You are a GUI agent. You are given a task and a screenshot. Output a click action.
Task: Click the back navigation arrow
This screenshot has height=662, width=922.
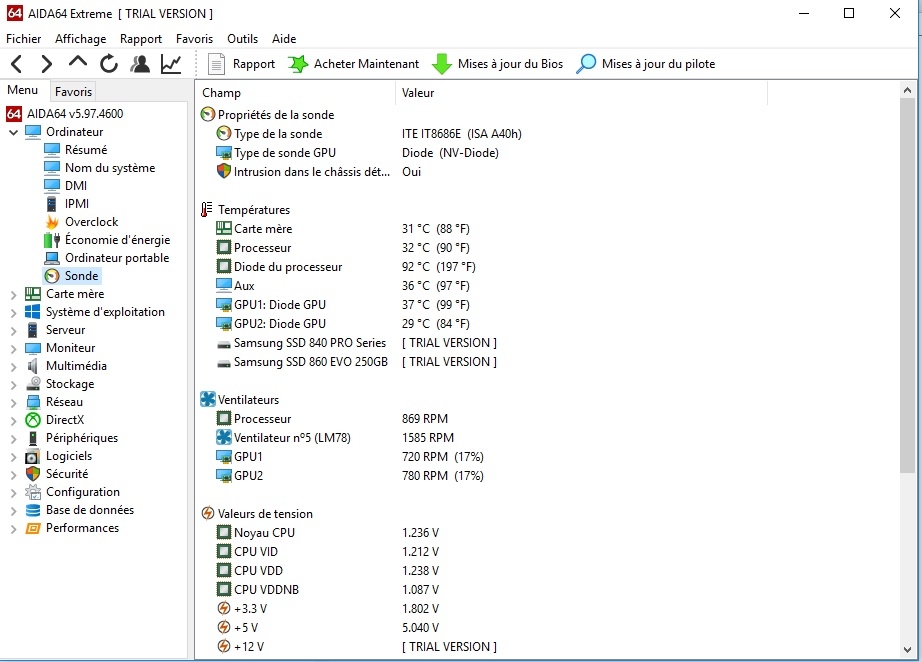click(17, 64)
